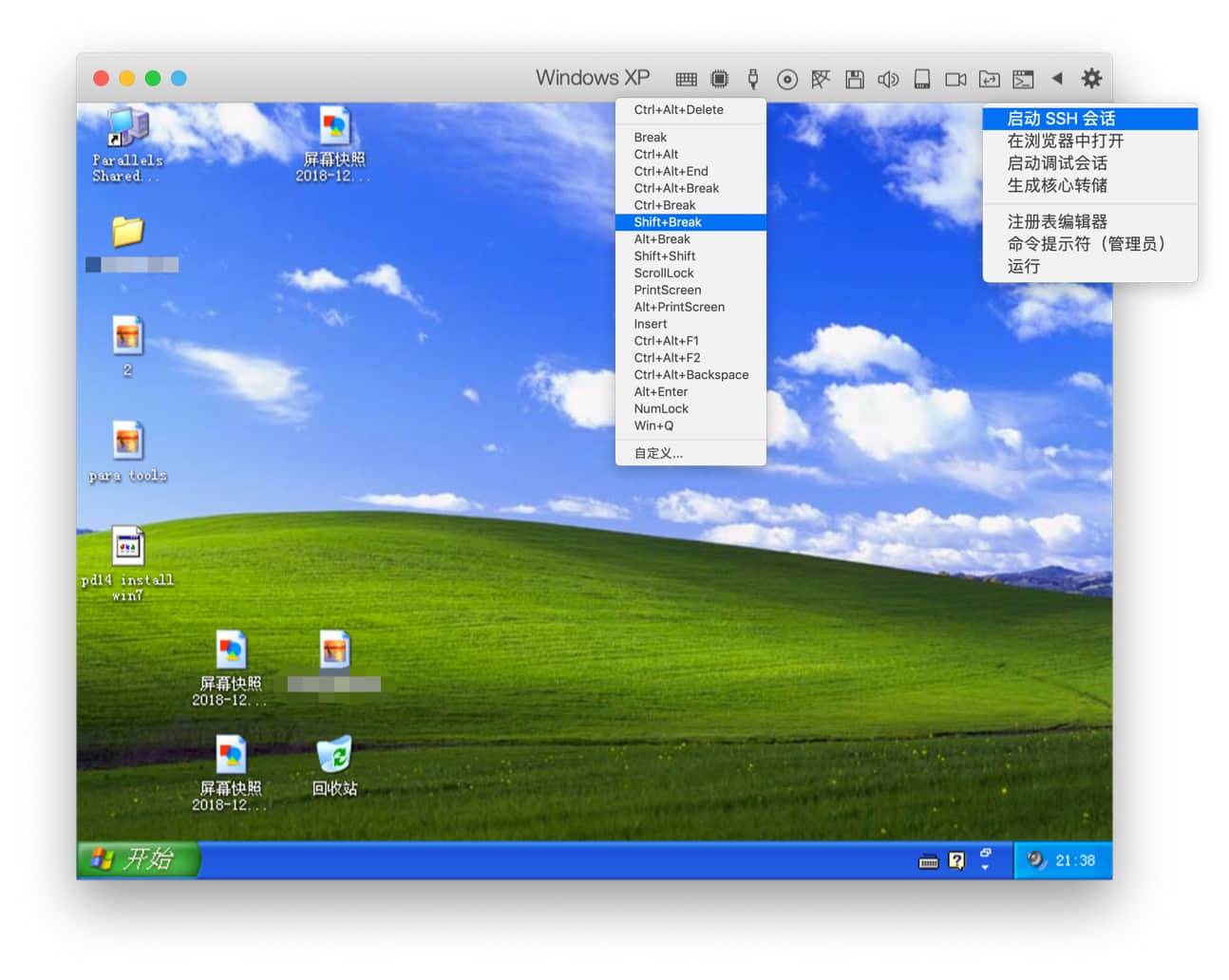Click the blue window control button
The image size is (1229, 980).
[179, 79]
